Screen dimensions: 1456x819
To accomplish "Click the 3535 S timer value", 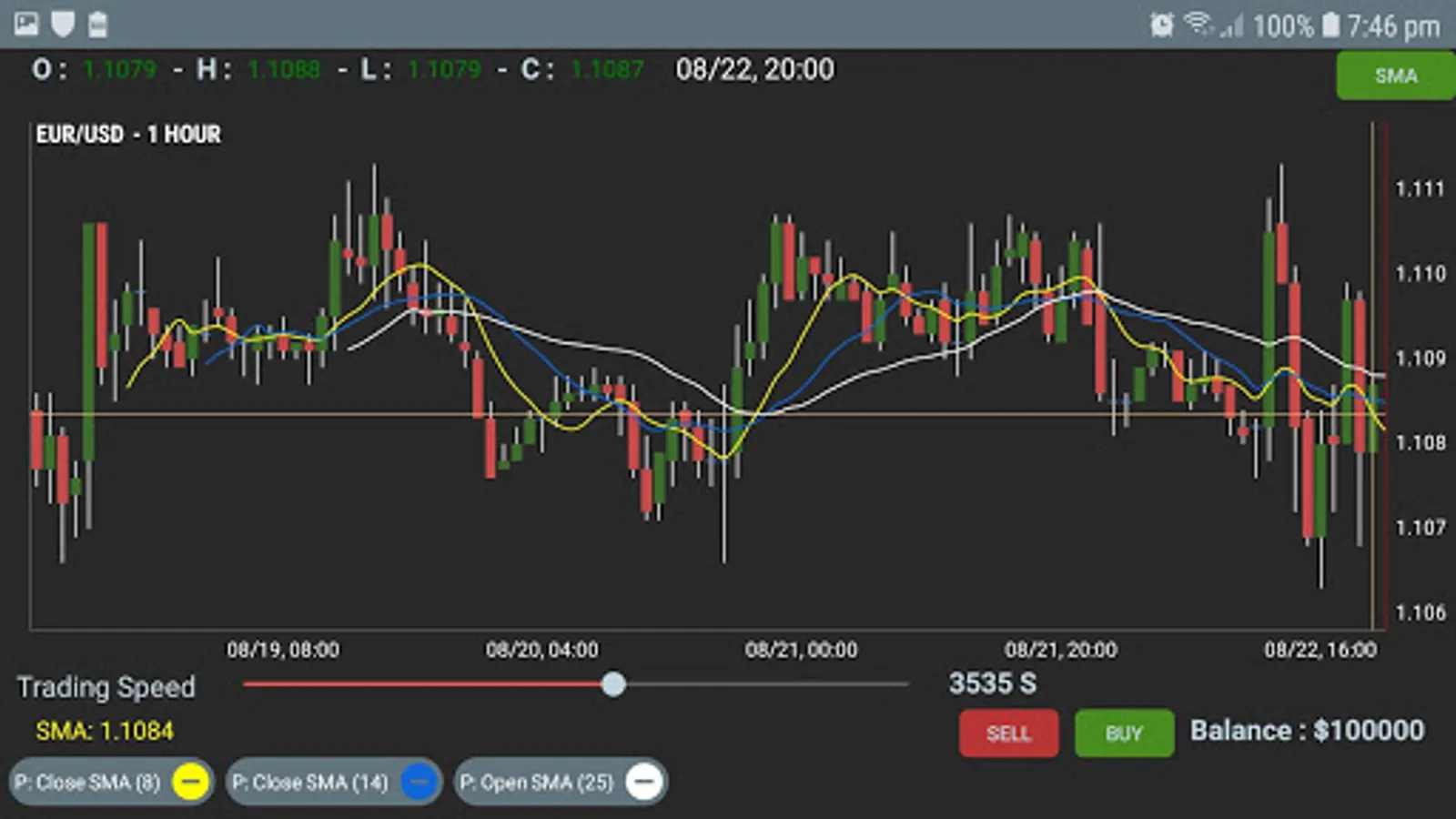I will pyautogui.click(x=993, y=683).
